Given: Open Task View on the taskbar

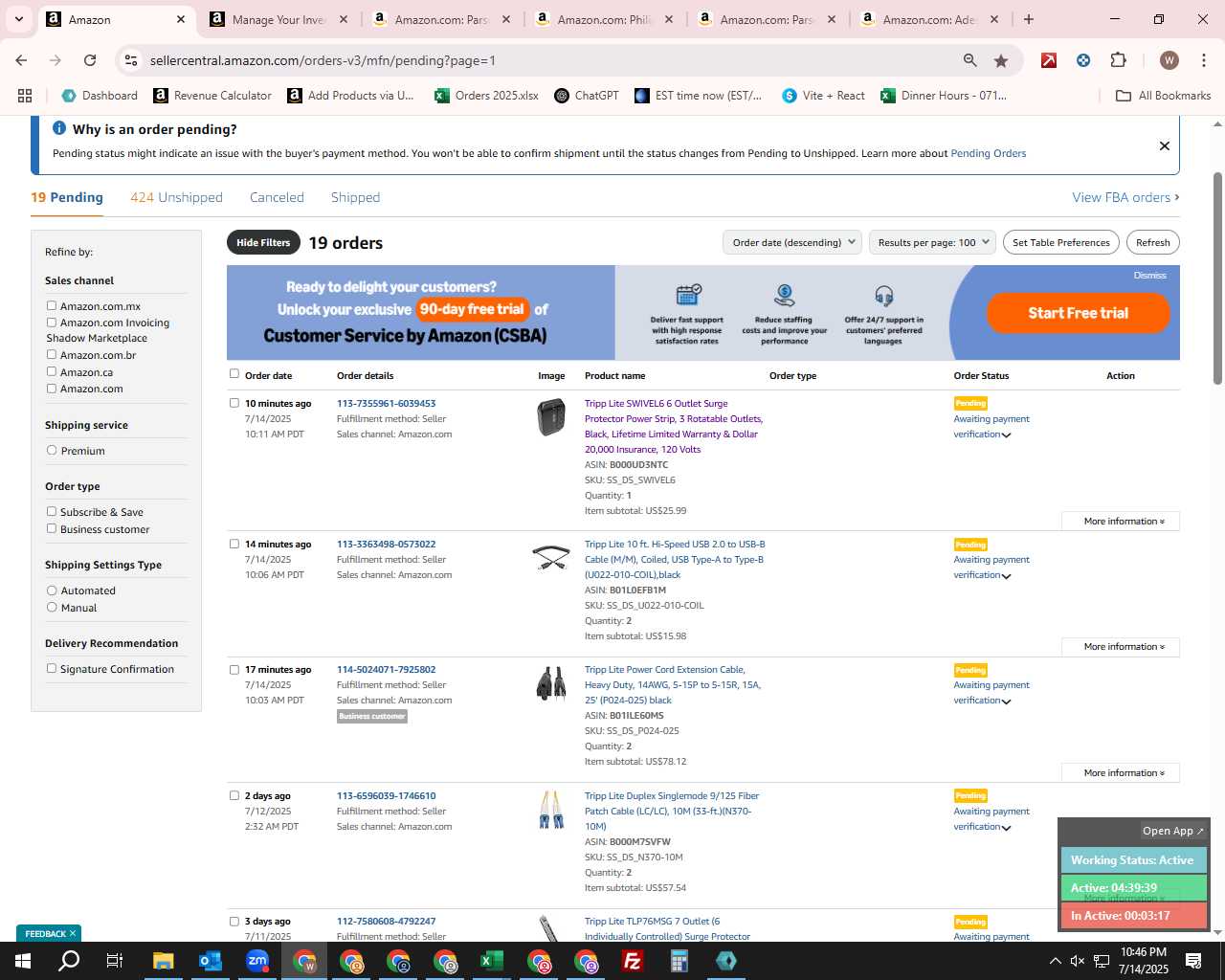Looking at the screenshot, I should [115, 961].
